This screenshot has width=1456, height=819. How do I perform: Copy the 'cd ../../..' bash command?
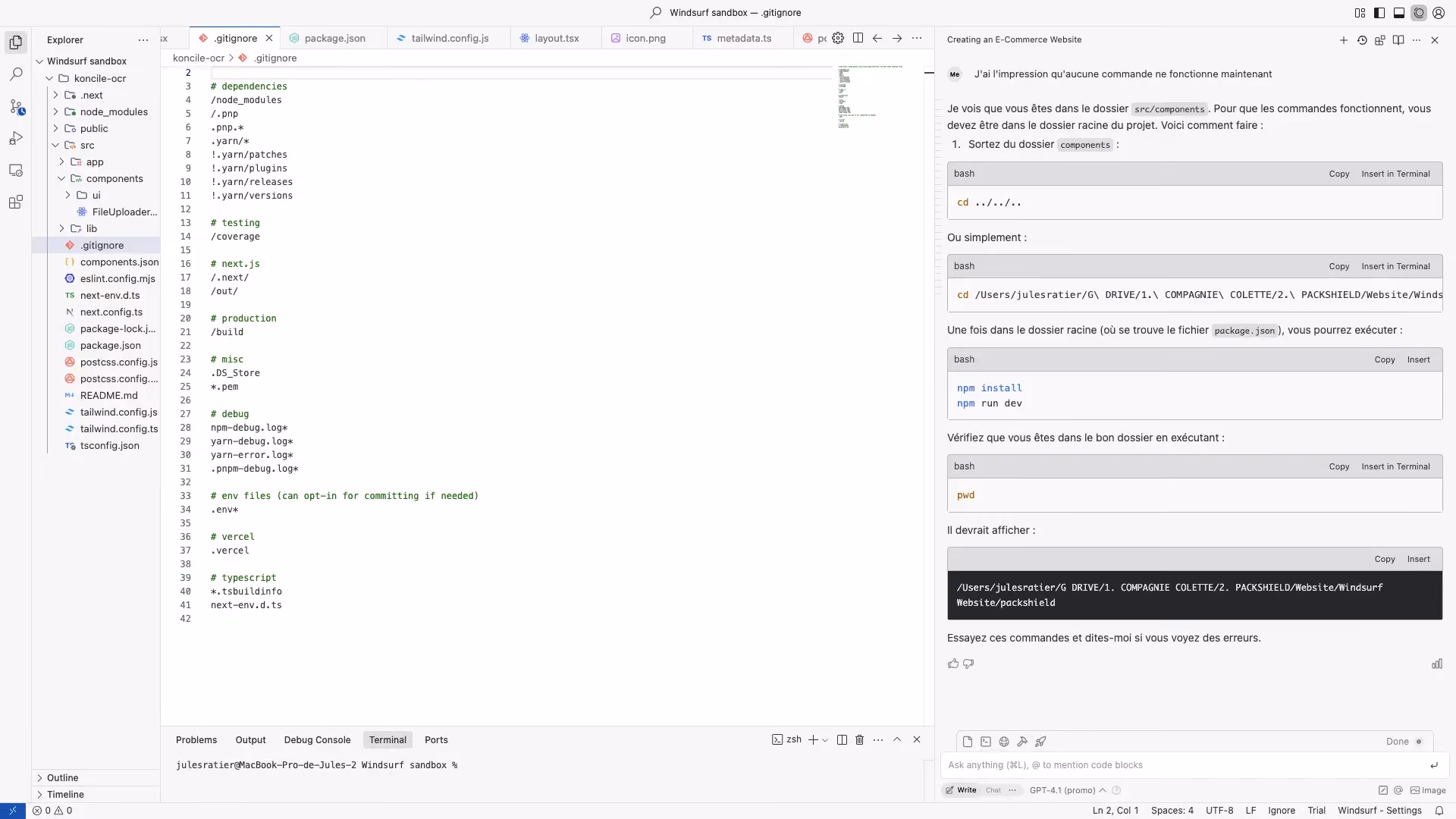(1339, 174)
